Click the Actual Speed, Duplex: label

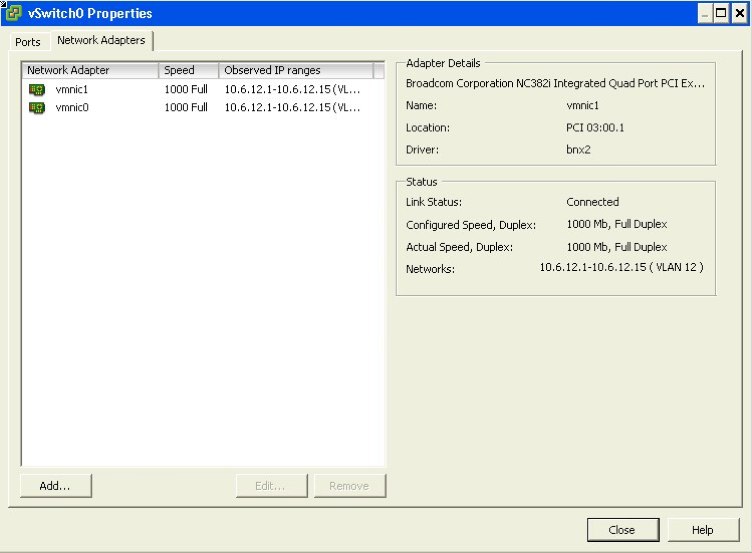point(459,247)
